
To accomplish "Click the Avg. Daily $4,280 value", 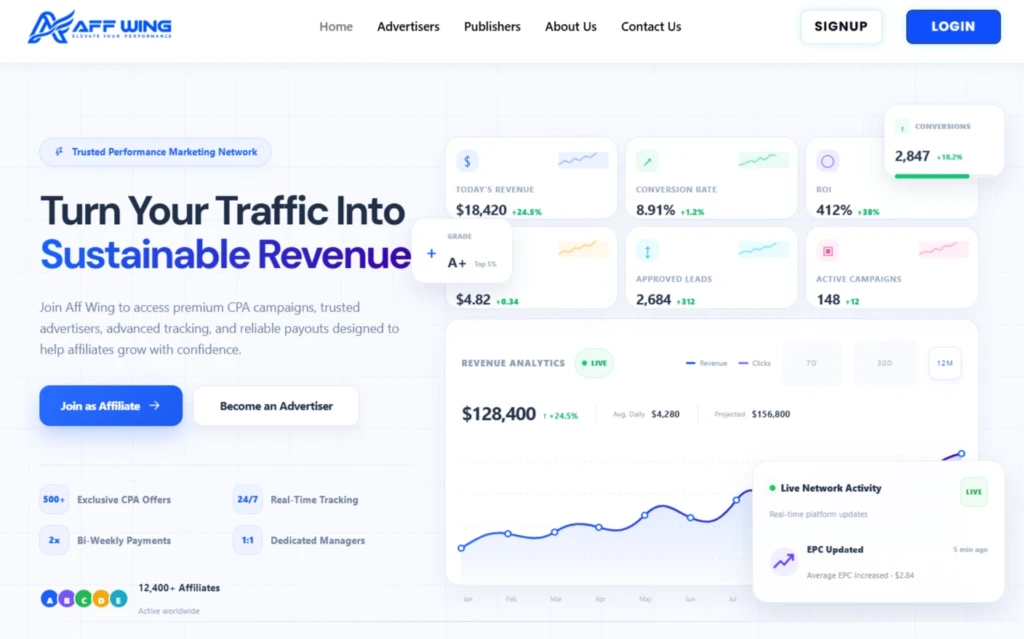I will pos(665,414).
